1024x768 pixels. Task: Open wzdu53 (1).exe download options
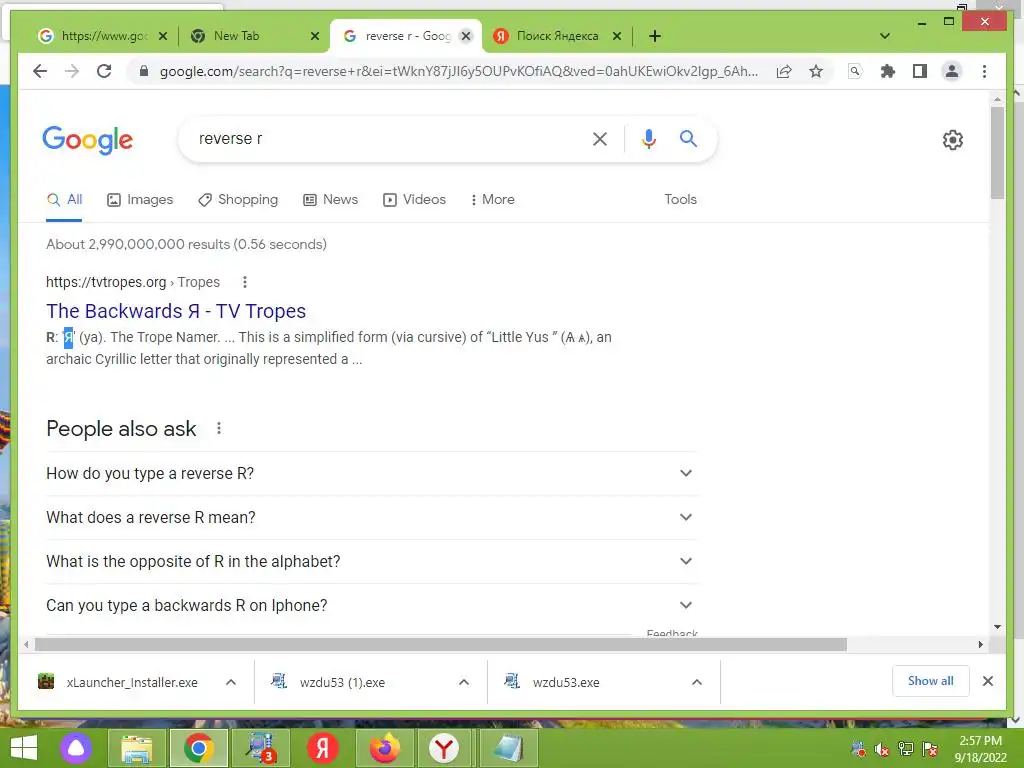(x=464, y=682)
